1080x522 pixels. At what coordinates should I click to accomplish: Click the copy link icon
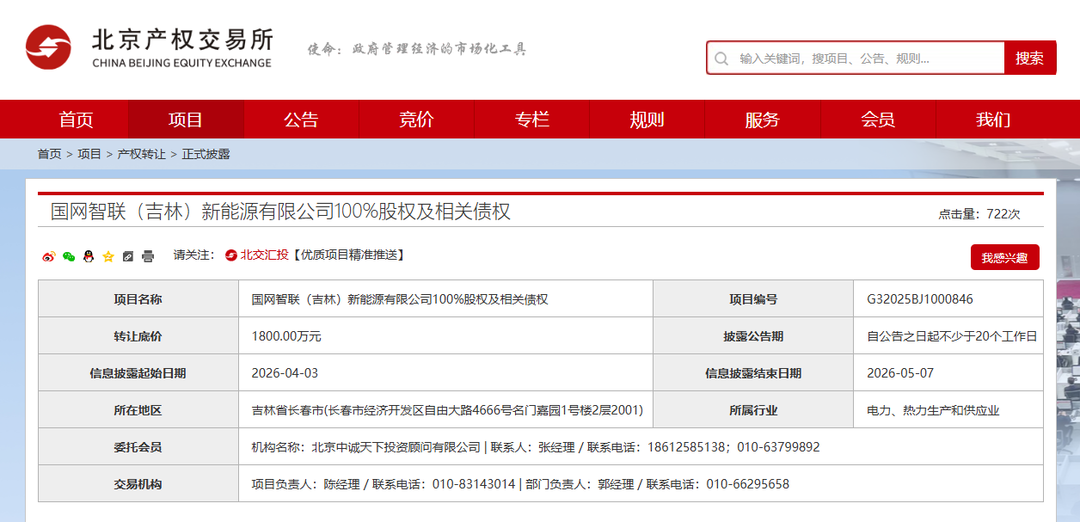pos(128,256)
